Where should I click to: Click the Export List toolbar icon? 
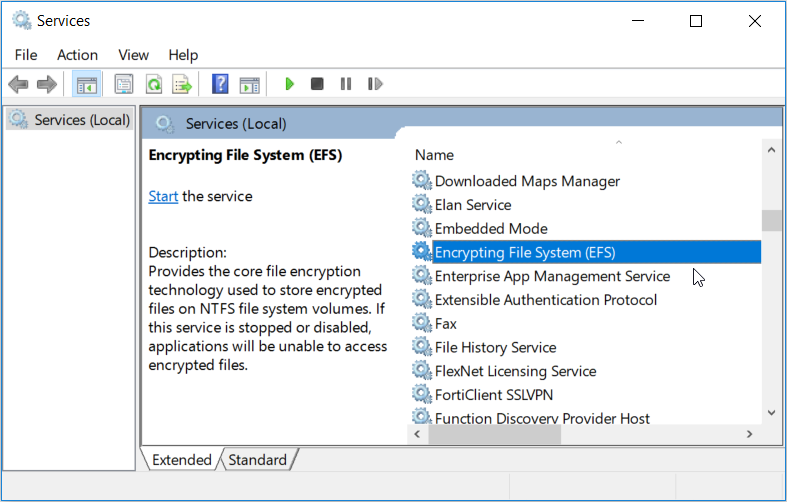pos(182,84)
